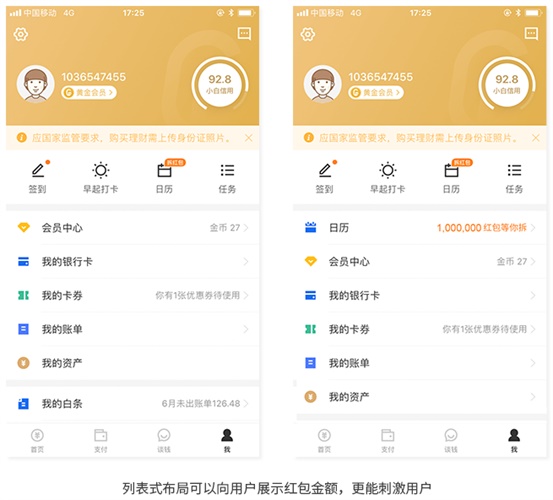Image resolution: width=553 pixels, height=500 pixels.
Task: Tap bank card icon beside 我的银行卡, right phone
Action: click(x=311, y=295)
